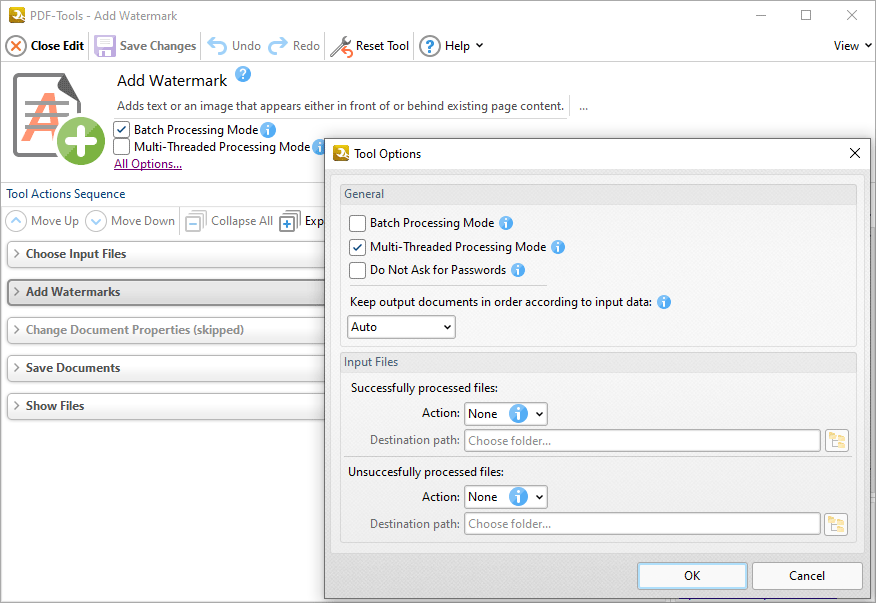Open Action dropdown for successfully processed files
This screenshot has width=876, height=603.
tap(506, 414)
